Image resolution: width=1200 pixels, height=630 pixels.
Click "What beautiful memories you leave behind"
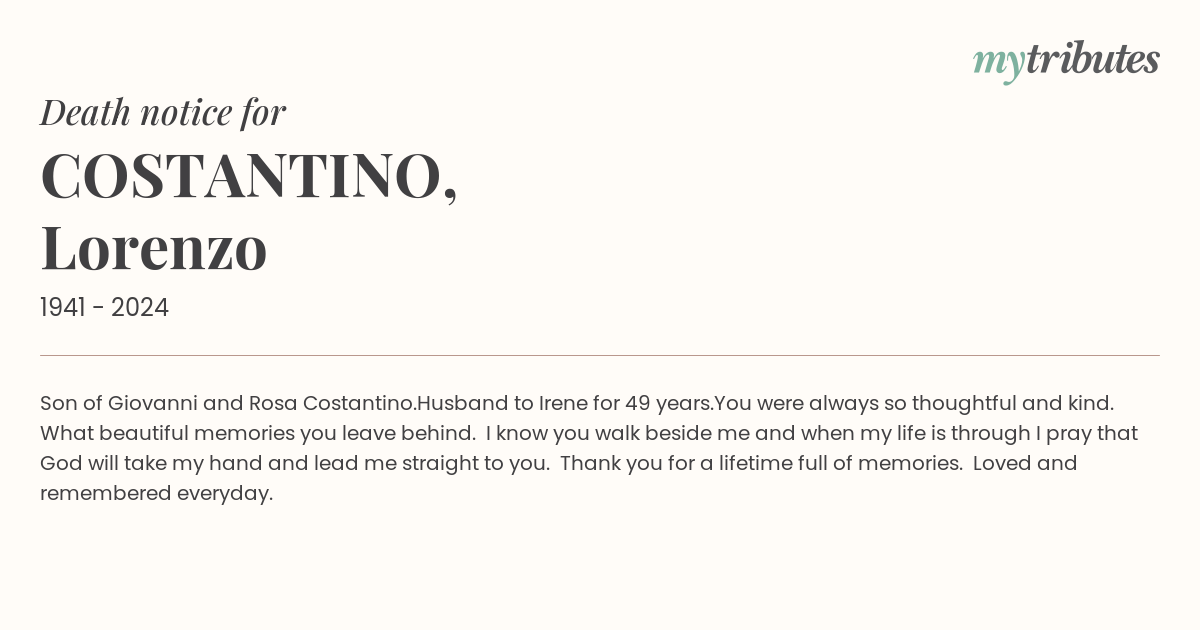click(x=257, y=434)
